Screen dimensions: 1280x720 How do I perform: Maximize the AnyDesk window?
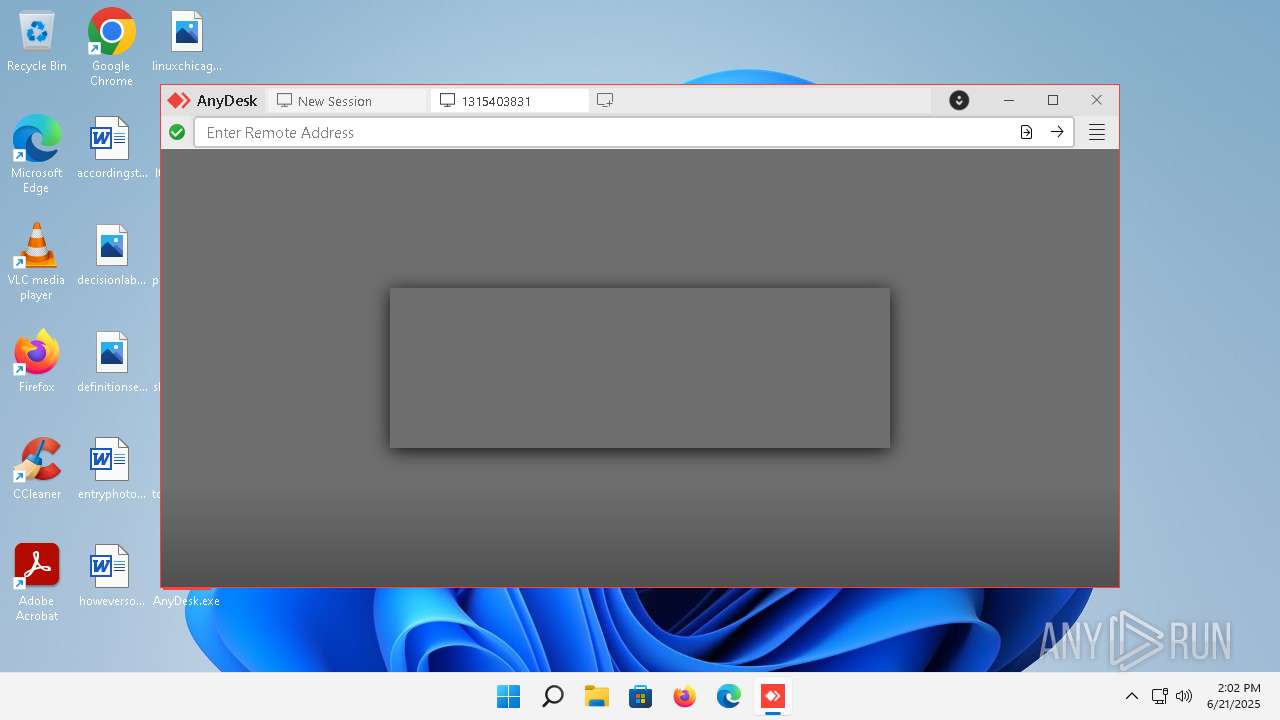point(1053,100)
